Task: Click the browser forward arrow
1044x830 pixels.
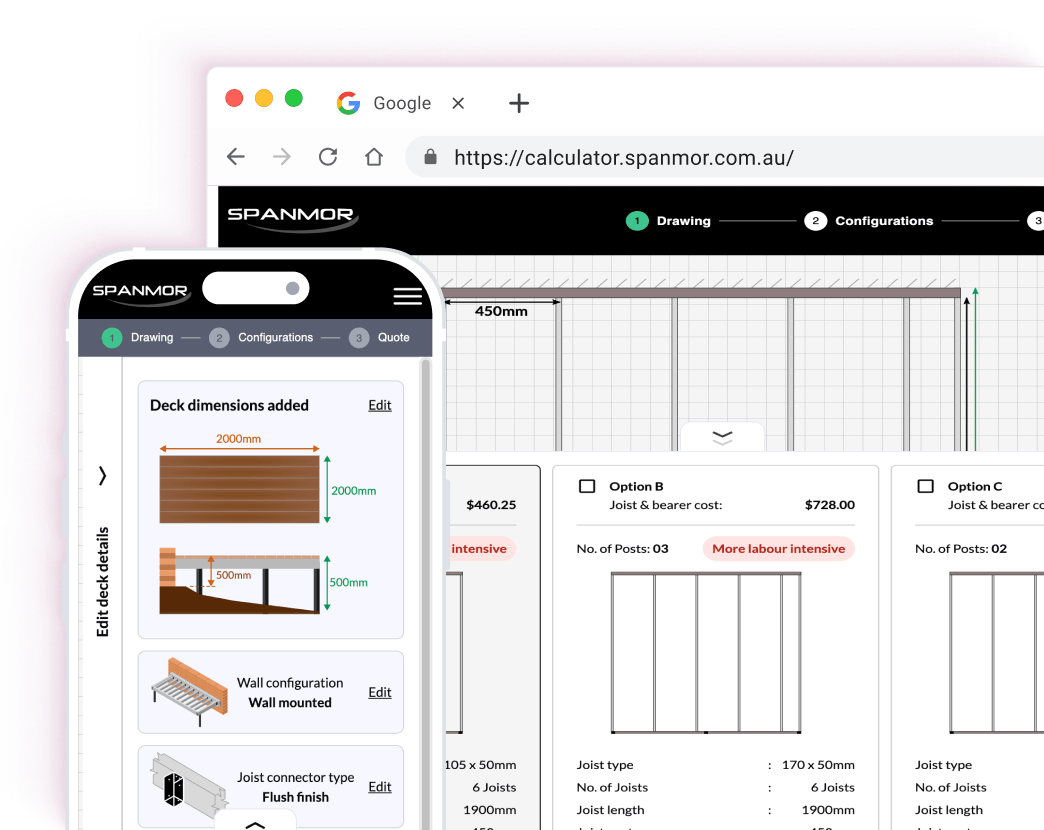Action: click(282, 157)
